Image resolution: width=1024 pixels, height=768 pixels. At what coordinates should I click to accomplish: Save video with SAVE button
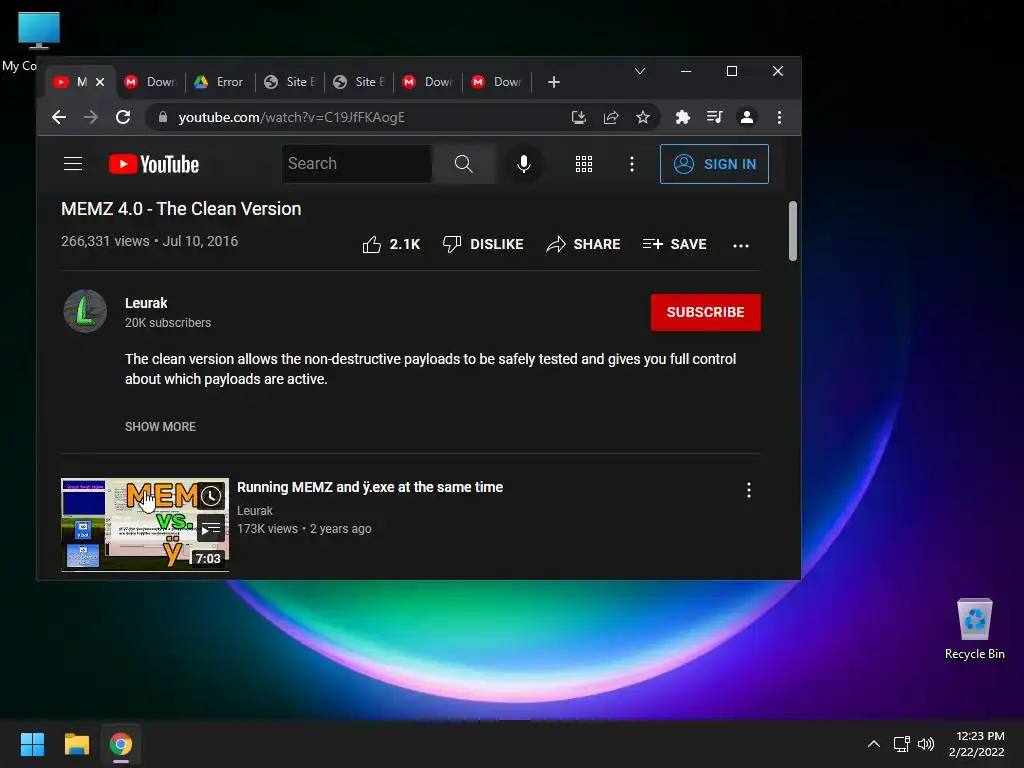click(675, 244)
